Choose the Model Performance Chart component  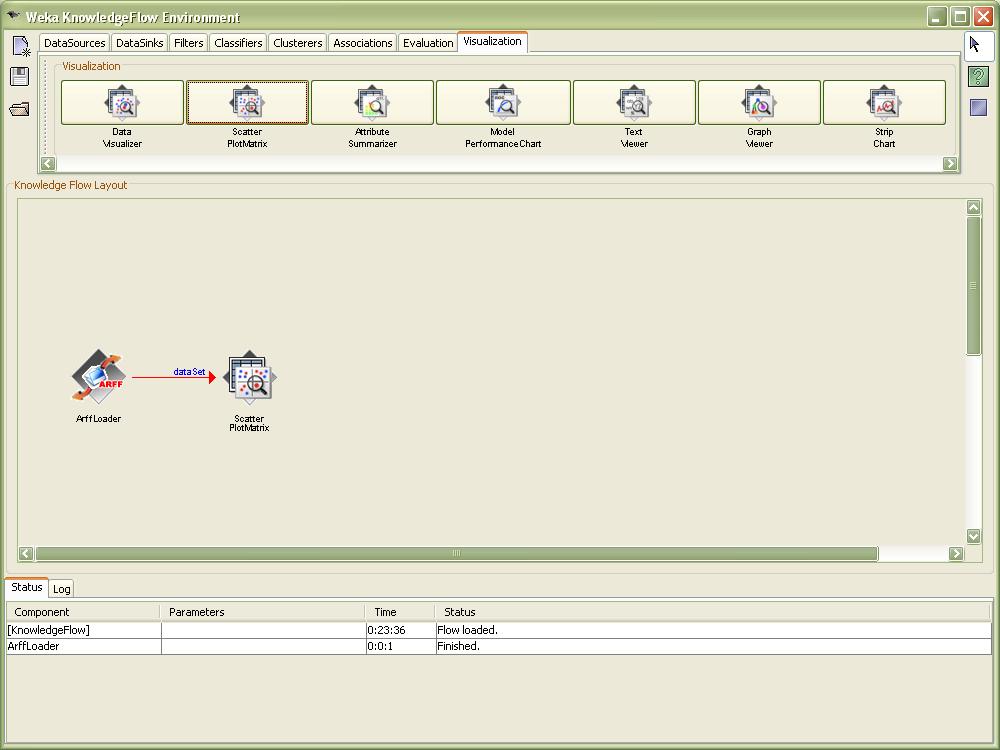pyautogui.click(x=503, y=103)
